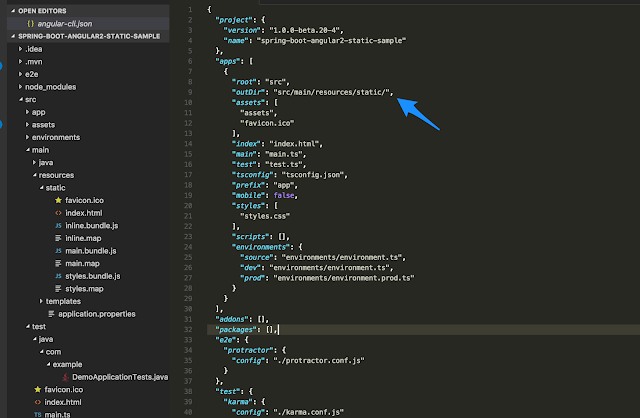640x418 pixels.
Task: Click JS icon of inline.bundle.js
Action: [x=58, y=226]
